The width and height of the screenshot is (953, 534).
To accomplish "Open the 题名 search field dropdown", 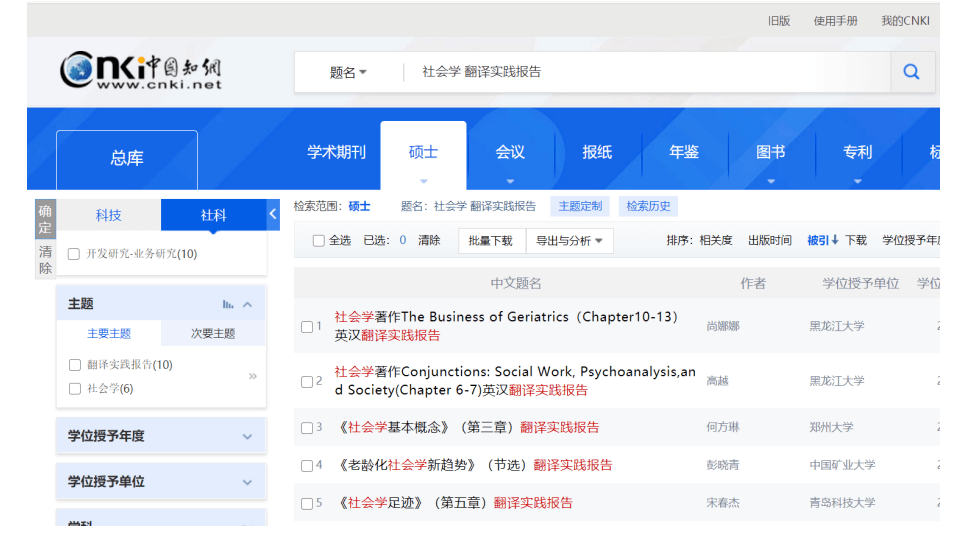I will [348, 72].
